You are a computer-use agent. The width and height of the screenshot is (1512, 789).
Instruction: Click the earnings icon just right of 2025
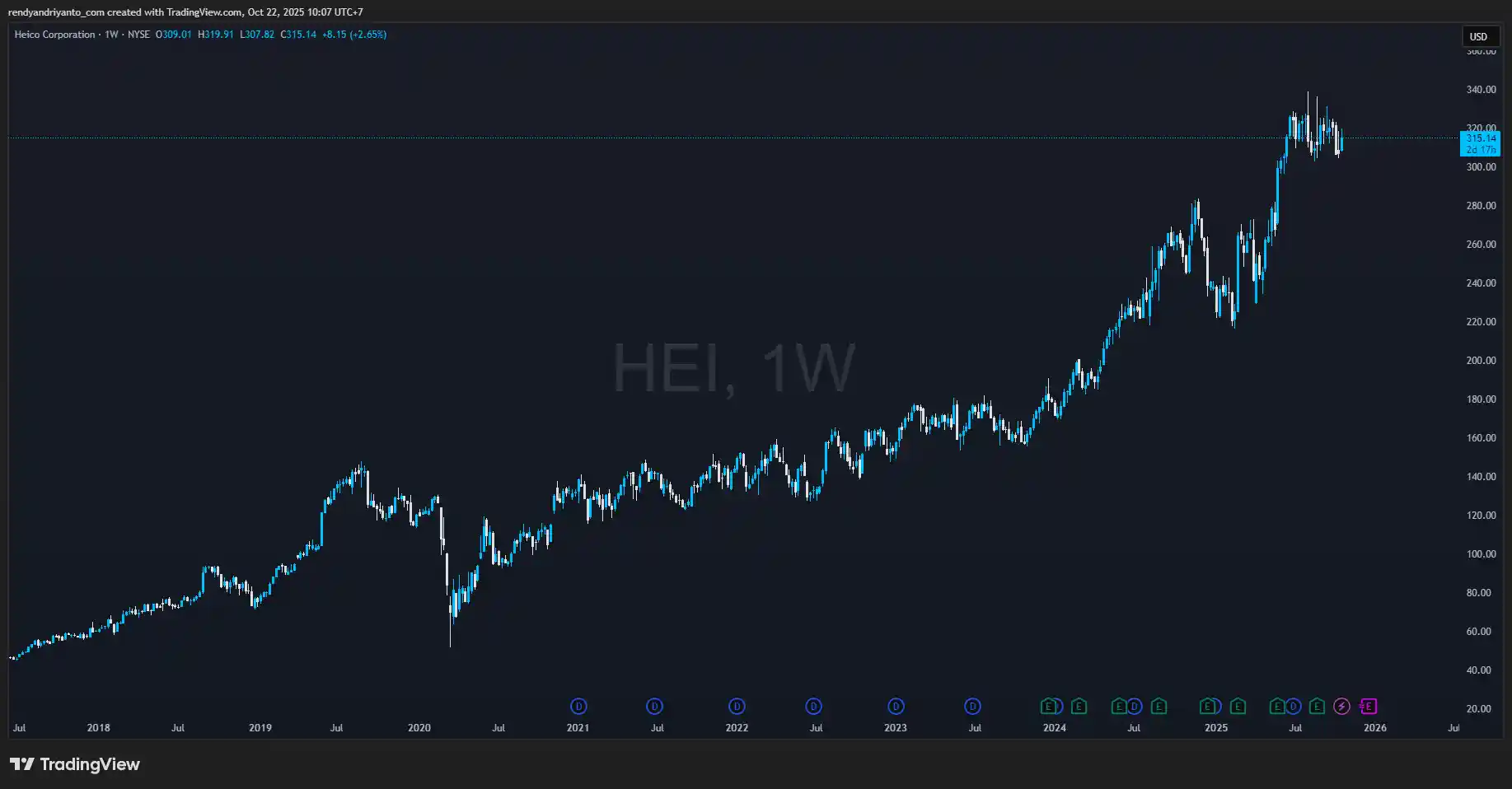[1238, 706]
